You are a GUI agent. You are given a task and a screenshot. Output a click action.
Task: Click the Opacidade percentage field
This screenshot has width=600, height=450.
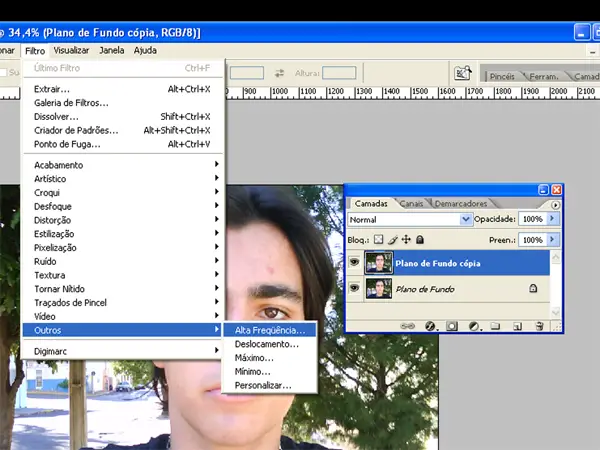click(x=532, y=219)
